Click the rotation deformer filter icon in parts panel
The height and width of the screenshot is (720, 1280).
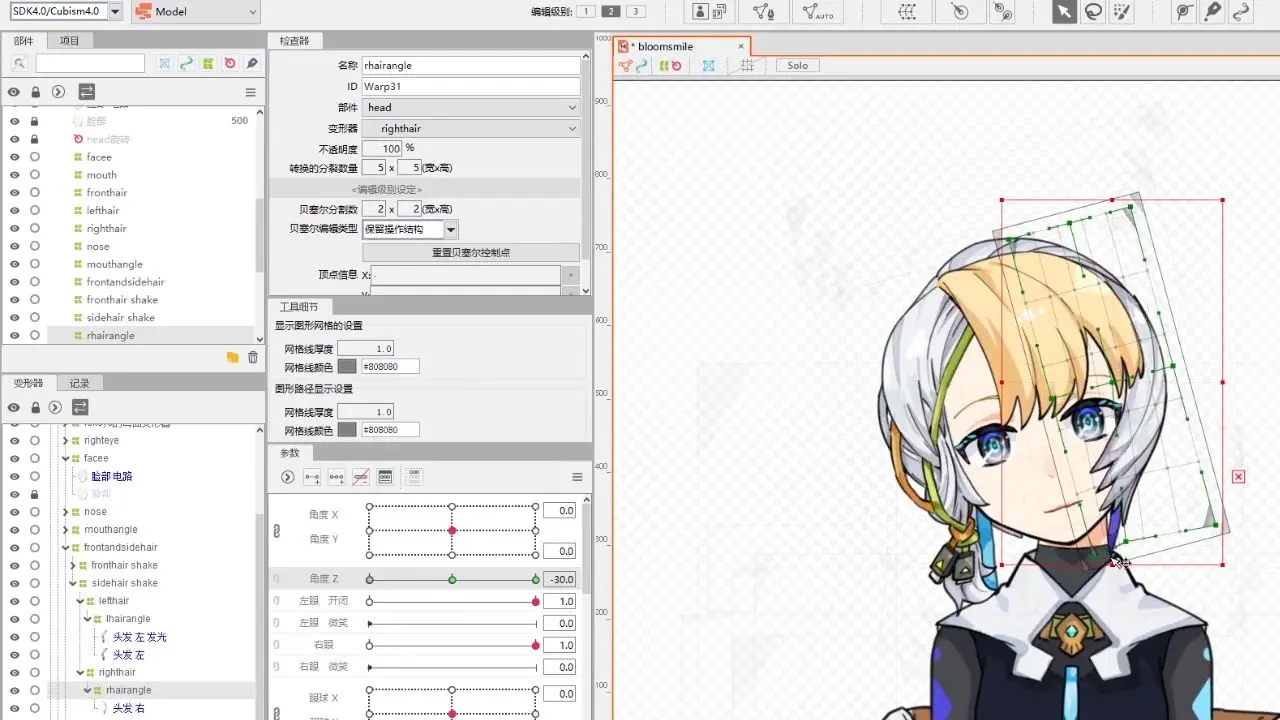tap(229, 63)
